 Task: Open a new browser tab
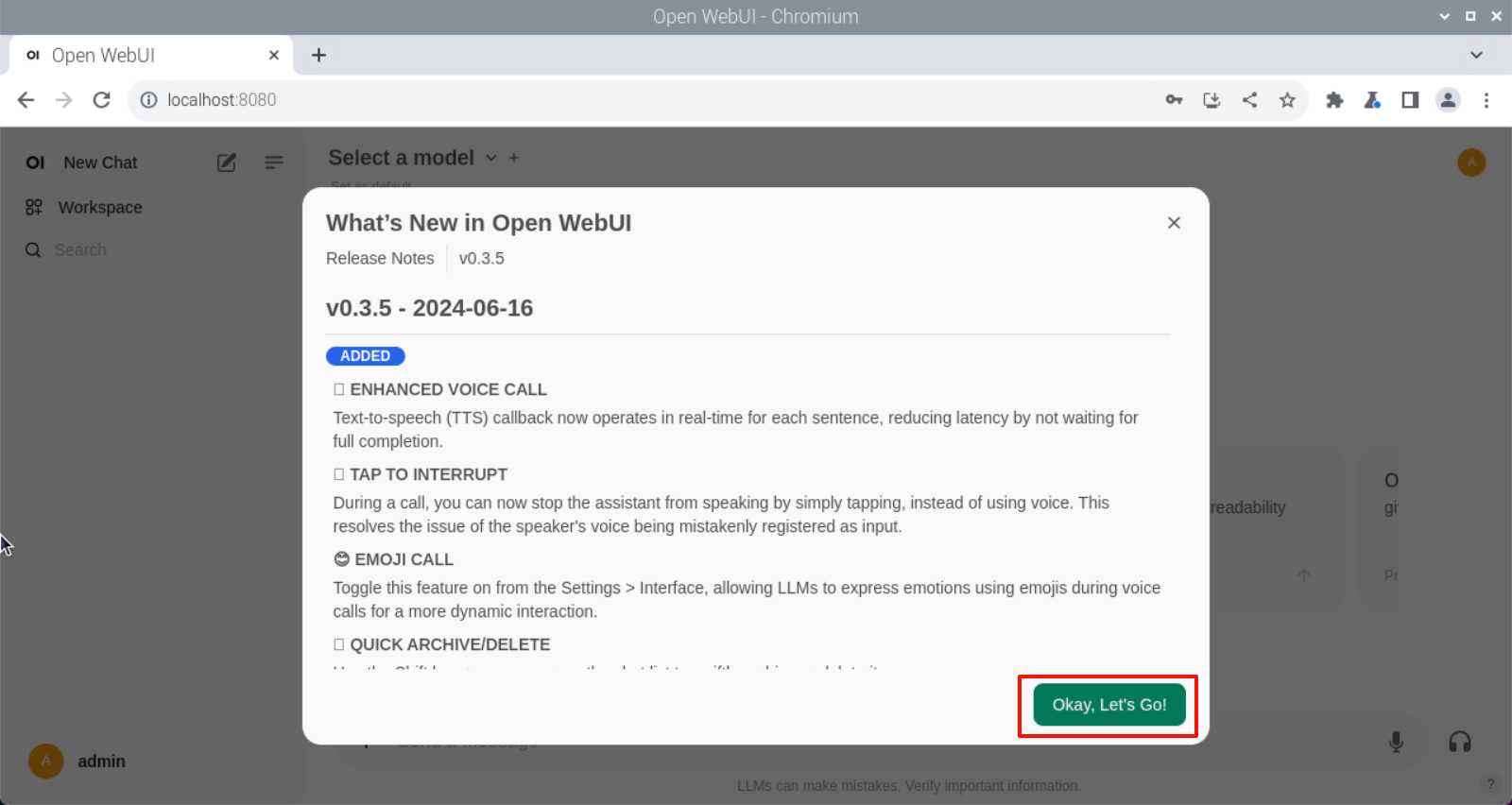coord(318,55)
